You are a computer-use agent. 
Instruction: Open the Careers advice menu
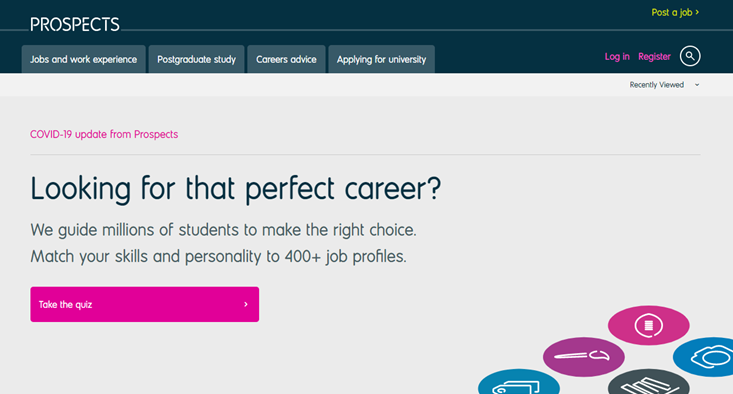286,59
